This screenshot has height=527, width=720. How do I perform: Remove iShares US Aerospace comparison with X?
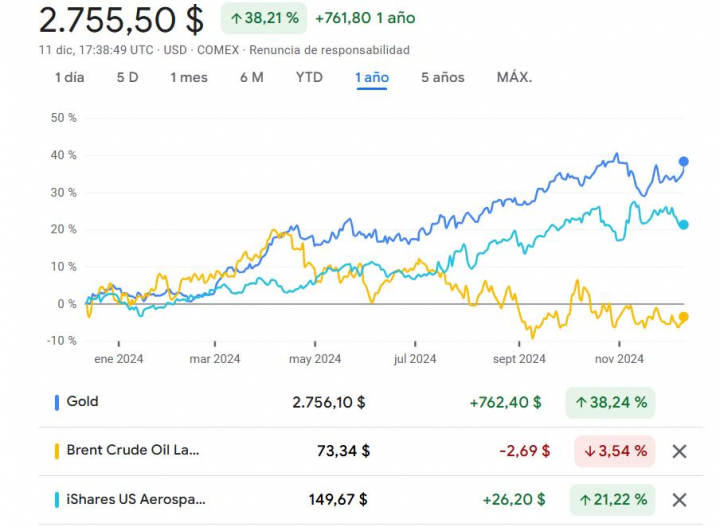[x=679, y=500]
